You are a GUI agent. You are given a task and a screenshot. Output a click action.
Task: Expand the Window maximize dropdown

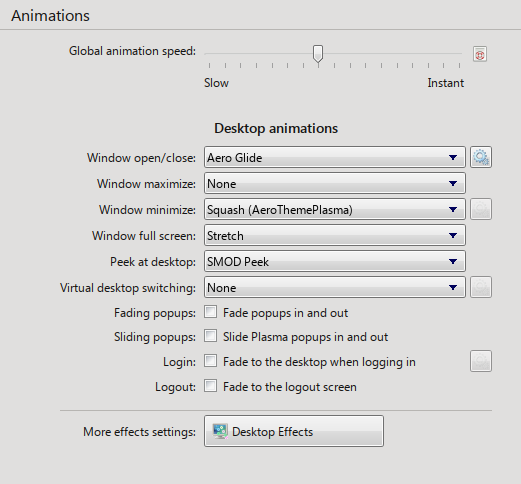tap(335, 183)
